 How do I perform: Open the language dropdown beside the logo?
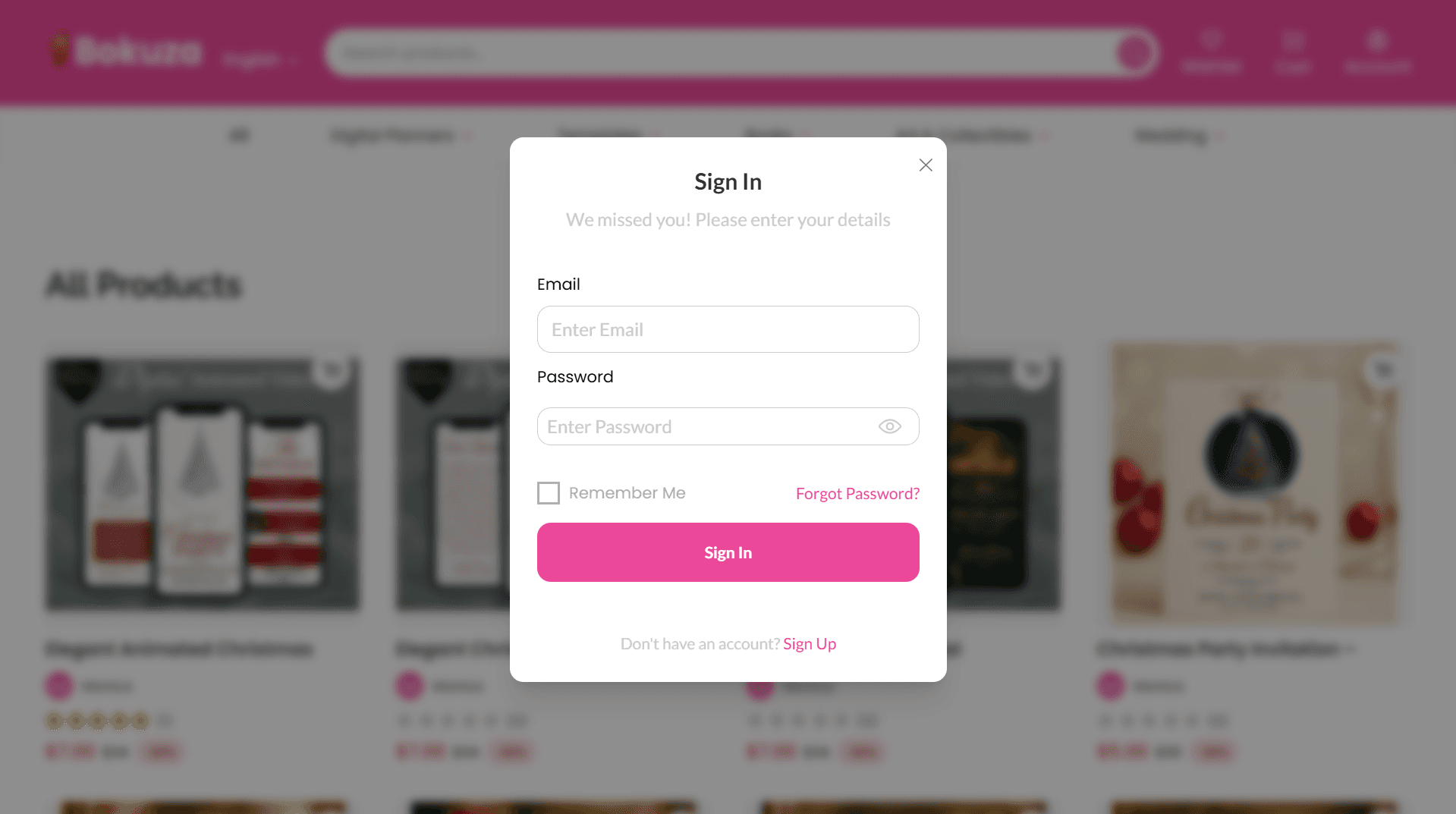tap(260, 59)
